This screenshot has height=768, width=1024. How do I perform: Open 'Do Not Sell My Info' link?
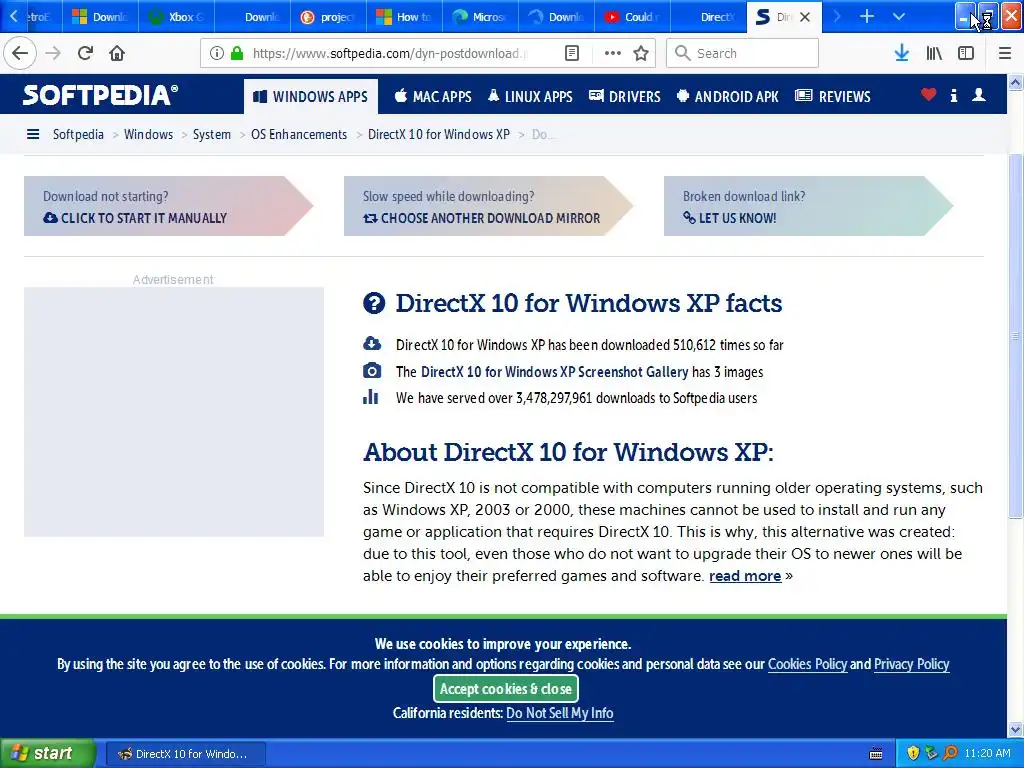pyautogui.click(x=560, y=713)
